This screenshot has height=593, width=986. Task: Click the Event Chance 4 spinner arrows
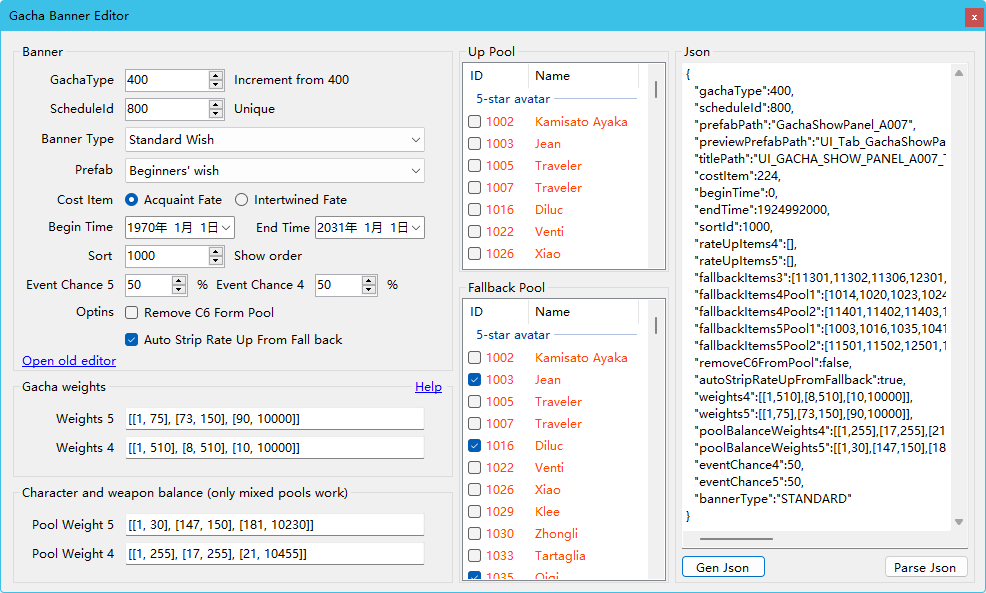coord(368,285)
